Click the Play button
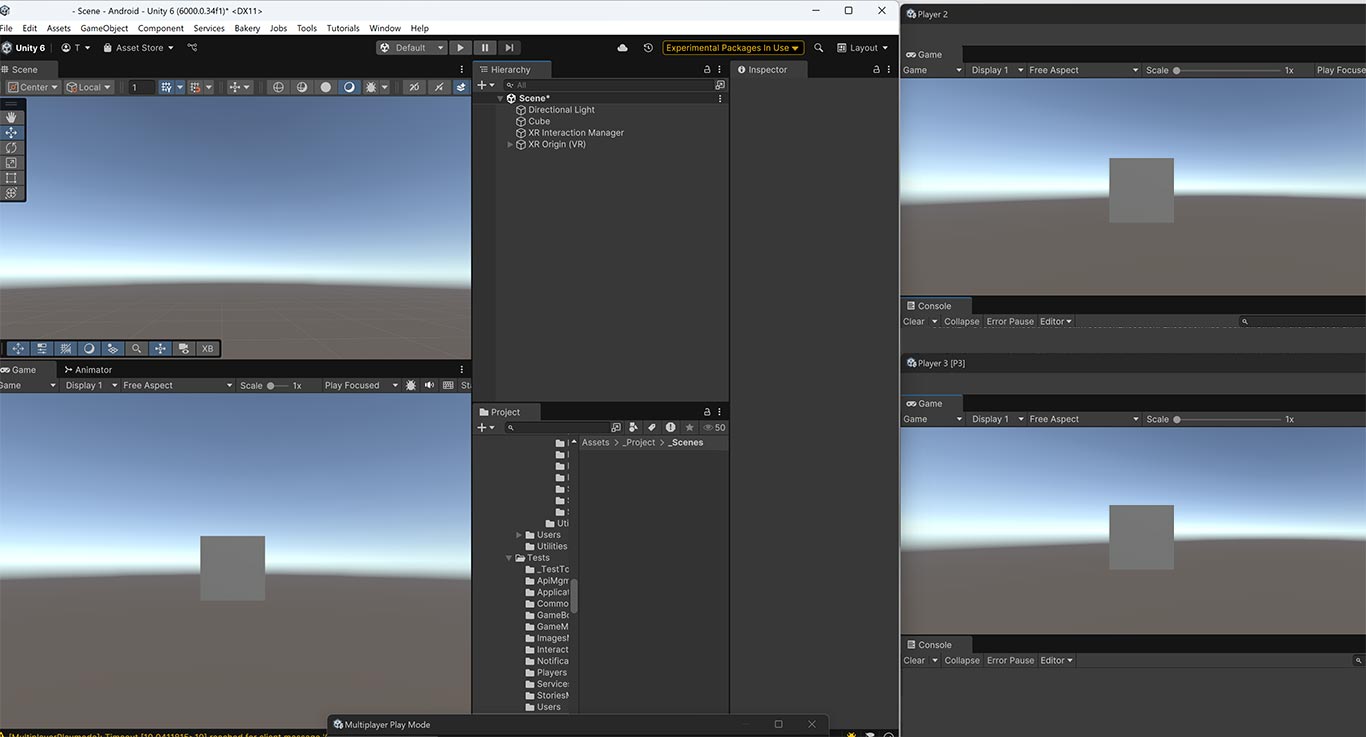This screenshot has height=737, width=1366. (x=460, y=47)
